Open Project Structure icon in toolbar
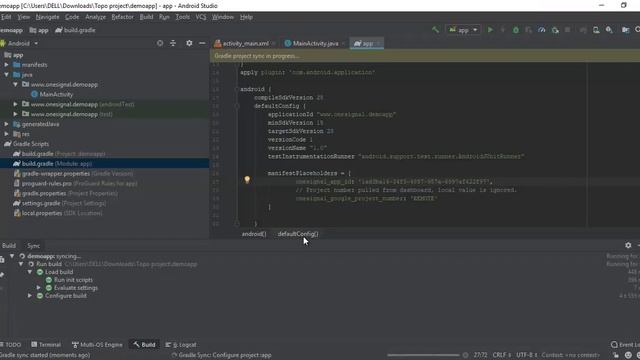Screen dimensions: 640x360 (625, 30)
